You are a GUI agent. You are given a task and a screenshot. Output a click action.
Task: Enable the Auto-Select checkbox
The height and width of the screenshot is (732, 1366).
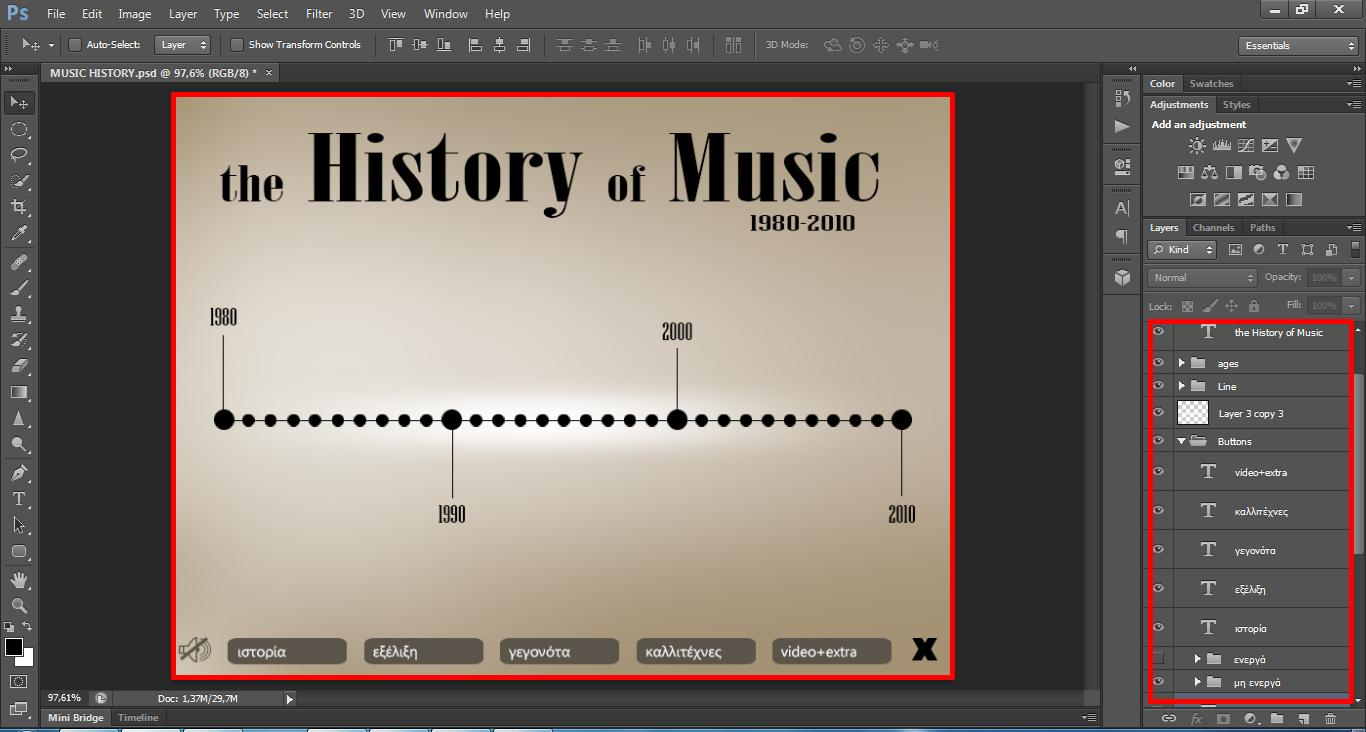tap(75, 45)
